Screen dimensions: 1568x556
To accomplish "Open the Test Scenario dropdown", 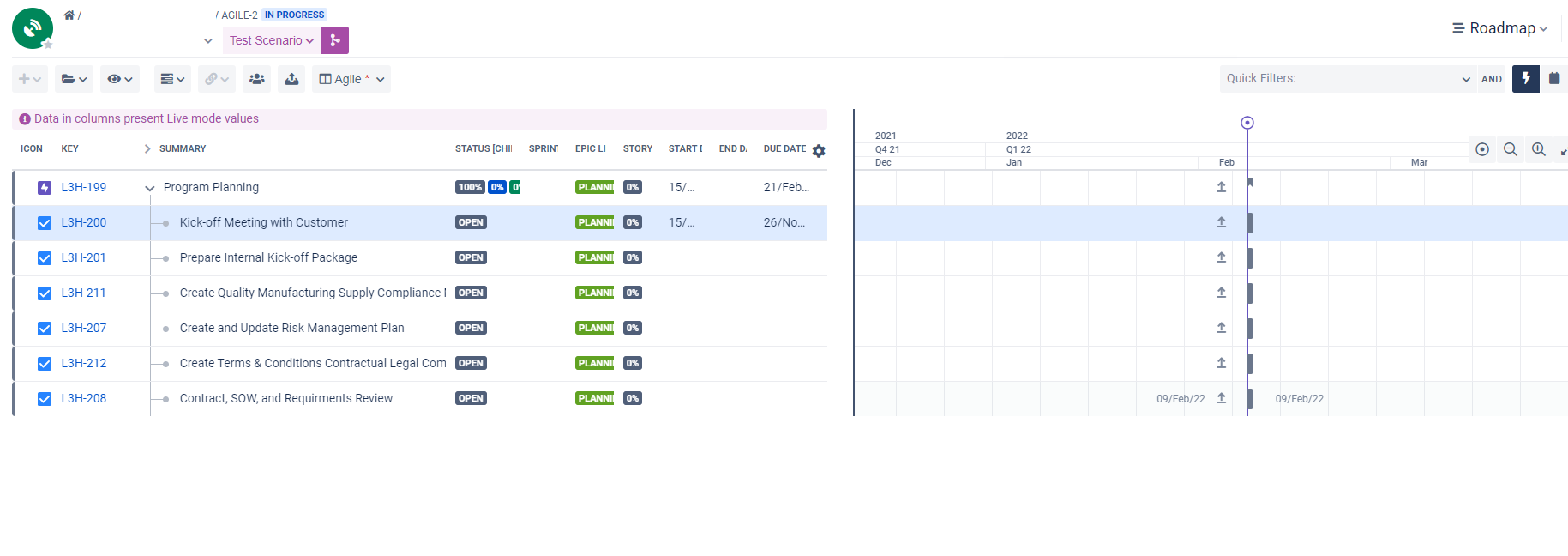I will coord(271,40).
